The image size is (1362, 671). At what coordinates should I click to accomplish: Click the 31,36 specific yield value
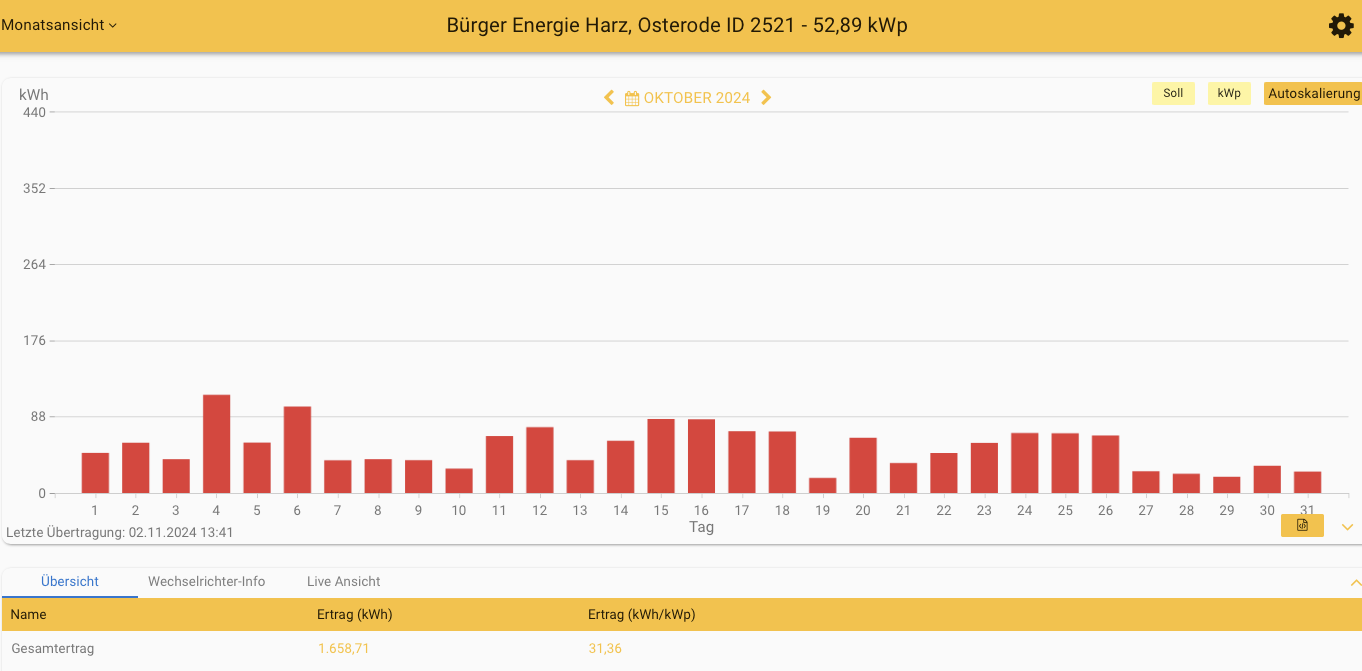point(605,648)
